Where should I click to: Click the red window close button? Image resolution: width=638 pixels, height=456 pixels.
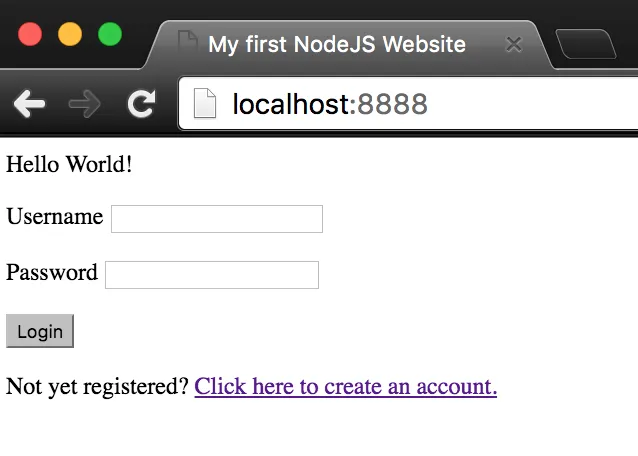pyautogui.click(x=30, y=34)
